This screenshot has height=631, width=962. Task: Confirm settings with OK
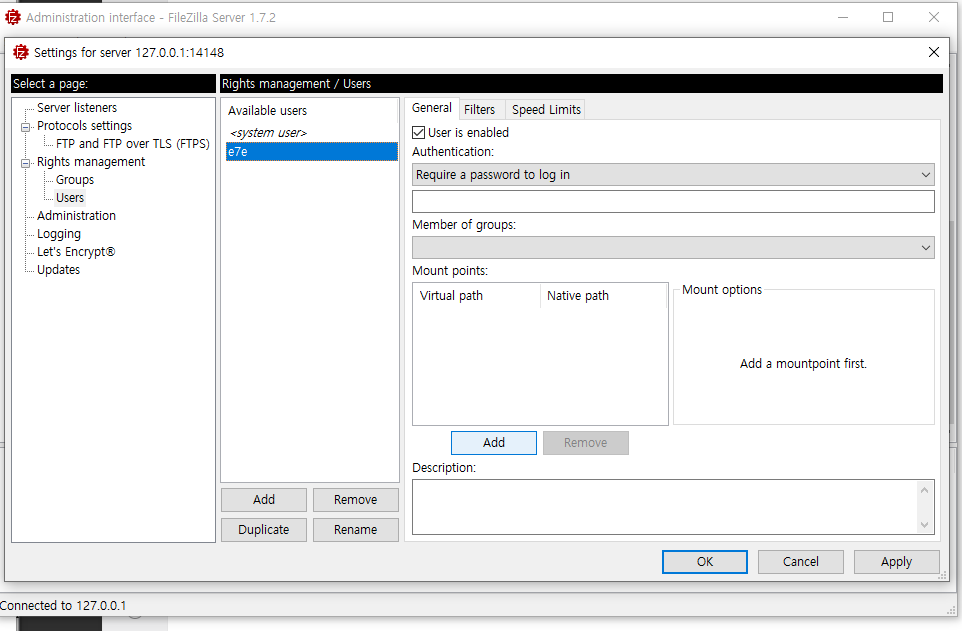(x=704, y=562)
